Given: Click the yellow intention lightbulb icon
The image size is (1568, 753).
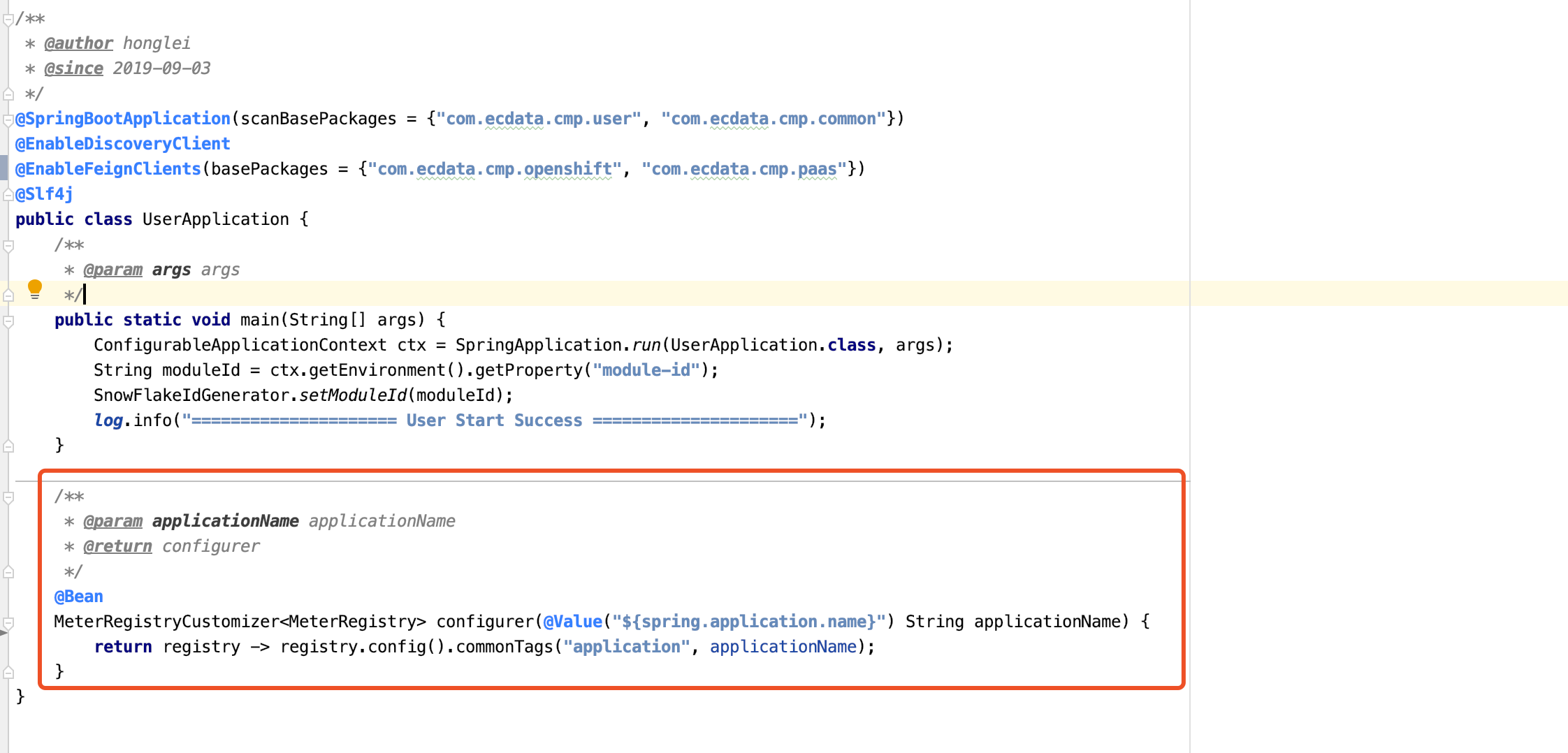Looking at the screenshot, I should (x=34, y=289).
